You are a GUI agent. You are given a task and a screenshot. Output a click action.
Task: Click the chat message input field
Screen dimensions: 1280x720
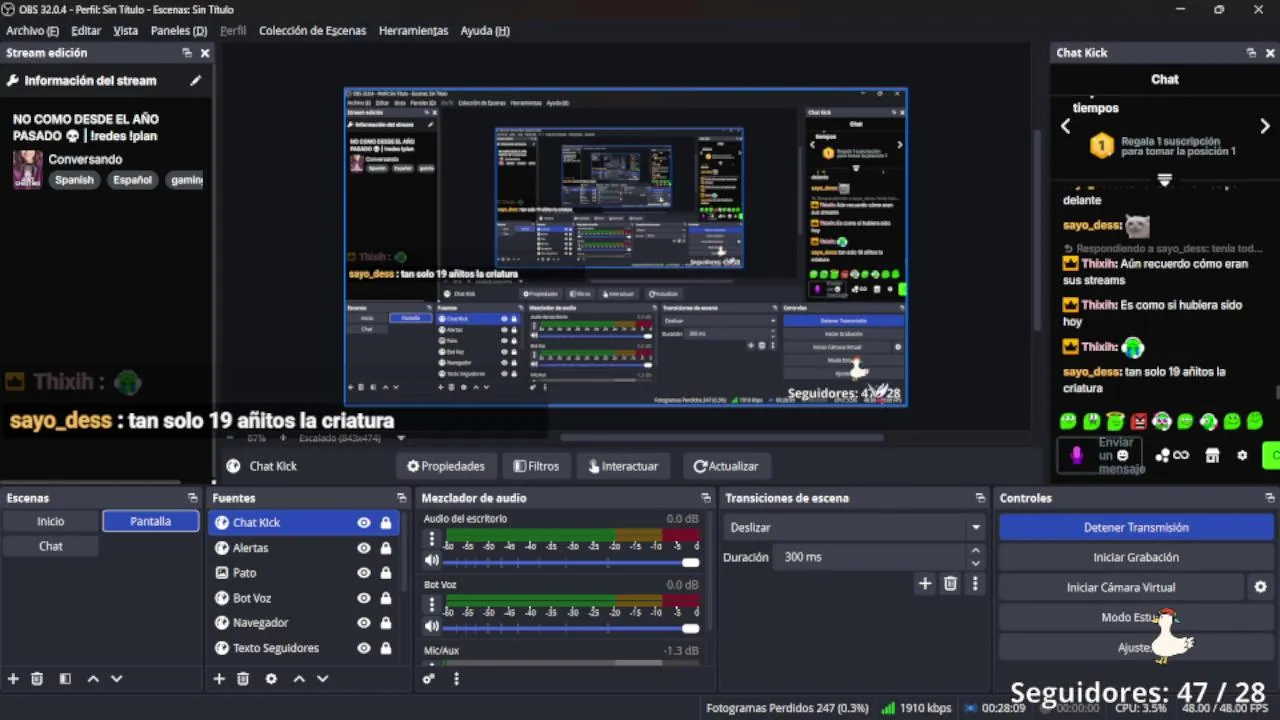pyautogui.click(x=1102, y=455)
